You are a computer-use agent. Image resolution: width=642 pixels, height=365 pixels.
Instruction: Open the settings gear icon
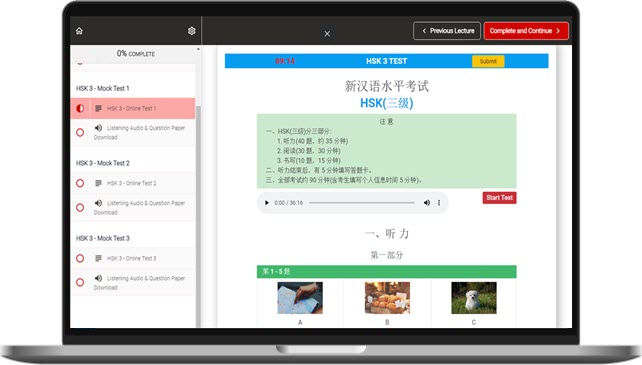click(192, 31)
